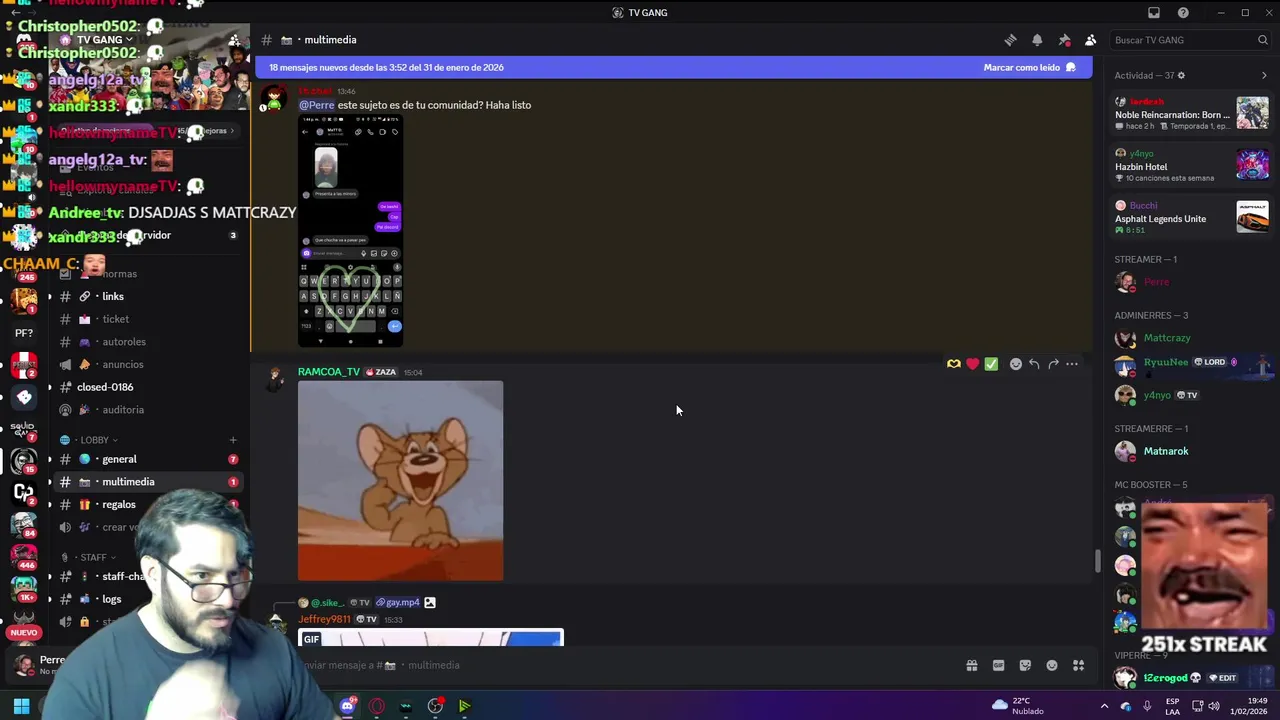Open the PF? server folder

[24, 333]
